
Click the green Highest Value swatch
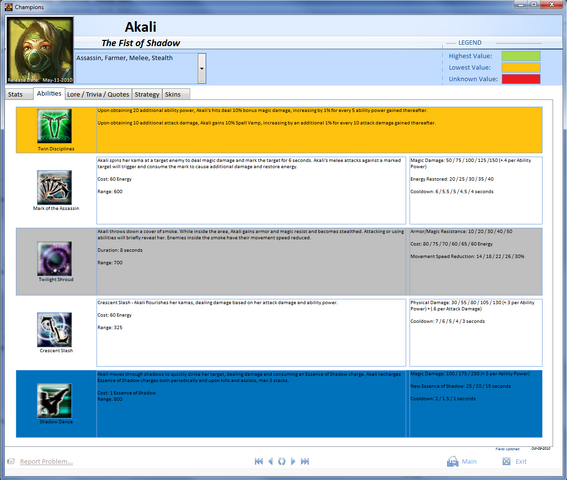pyautogui.click(x=521, y=56)
